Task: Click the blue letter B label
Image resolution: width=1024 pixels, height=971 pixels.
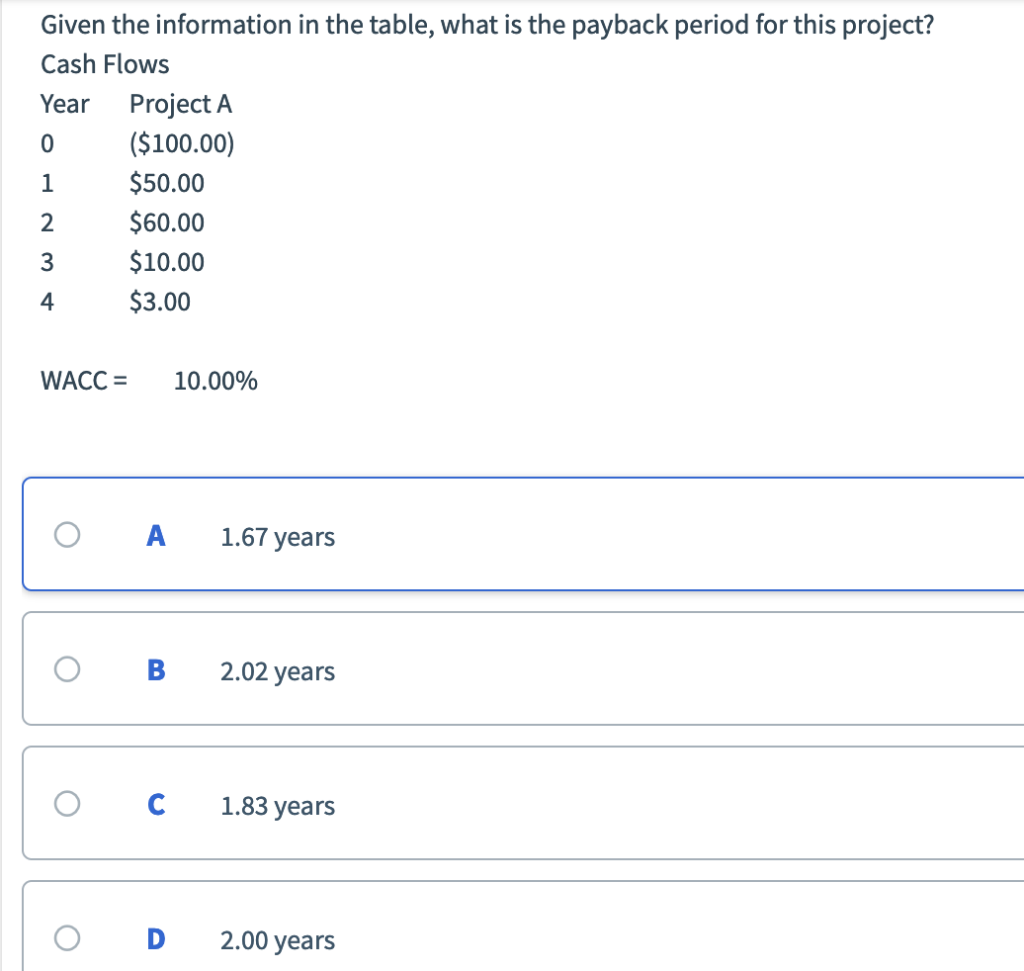Action: tap(155, 670)
